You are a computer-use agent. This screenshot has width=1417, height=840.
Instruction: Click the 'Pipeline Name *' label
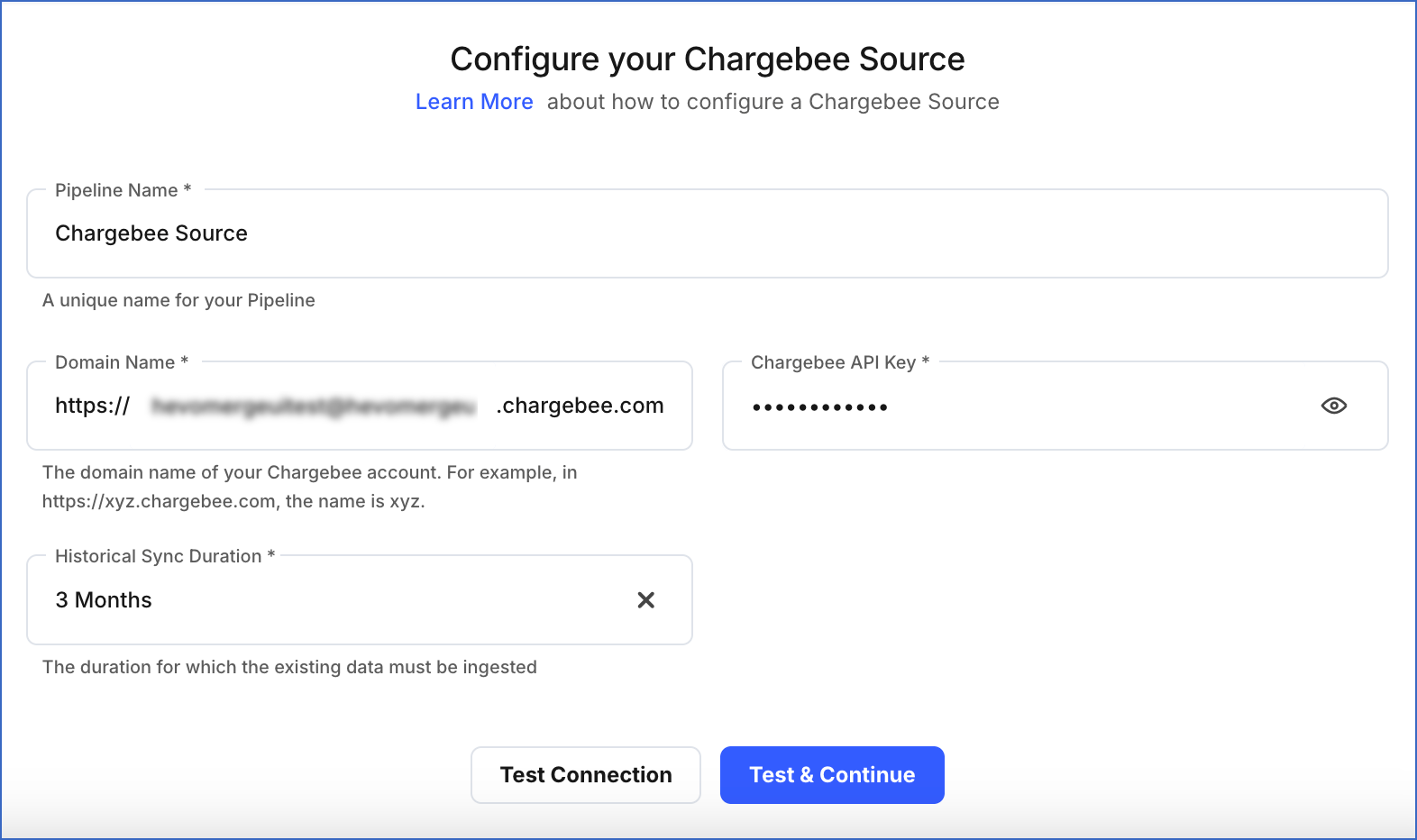tap(123, 190)
